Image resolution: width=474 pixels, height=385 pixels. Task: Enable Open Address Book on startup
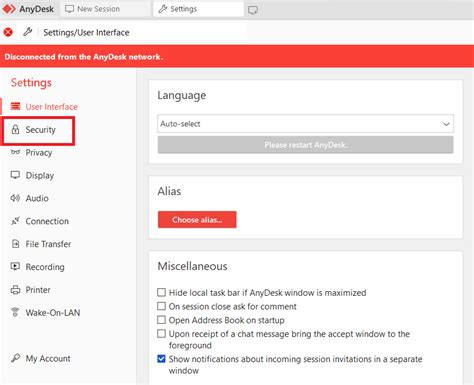[x=161, y=320]
